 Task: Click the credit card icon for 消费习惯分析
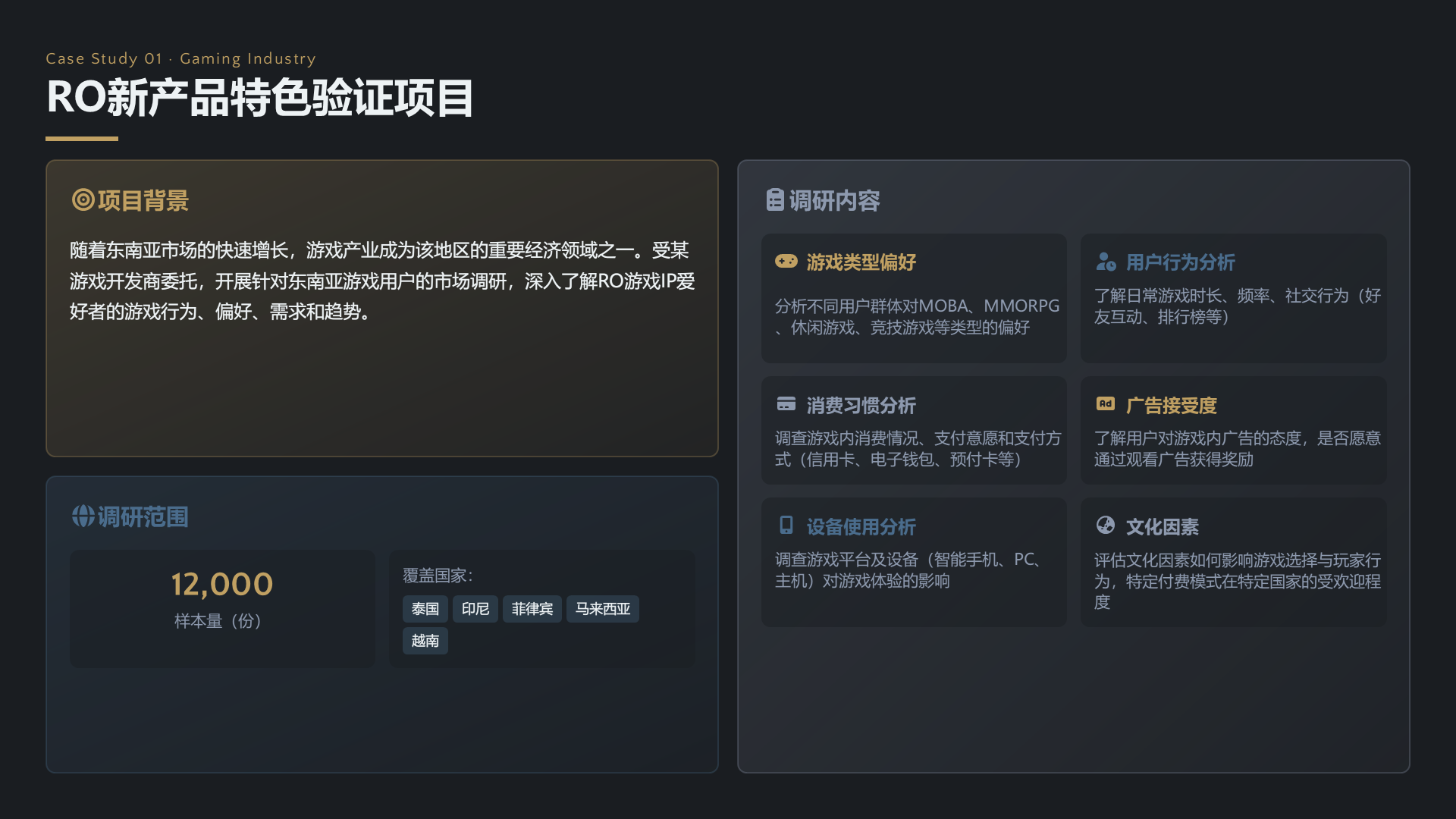pos(786,404)
